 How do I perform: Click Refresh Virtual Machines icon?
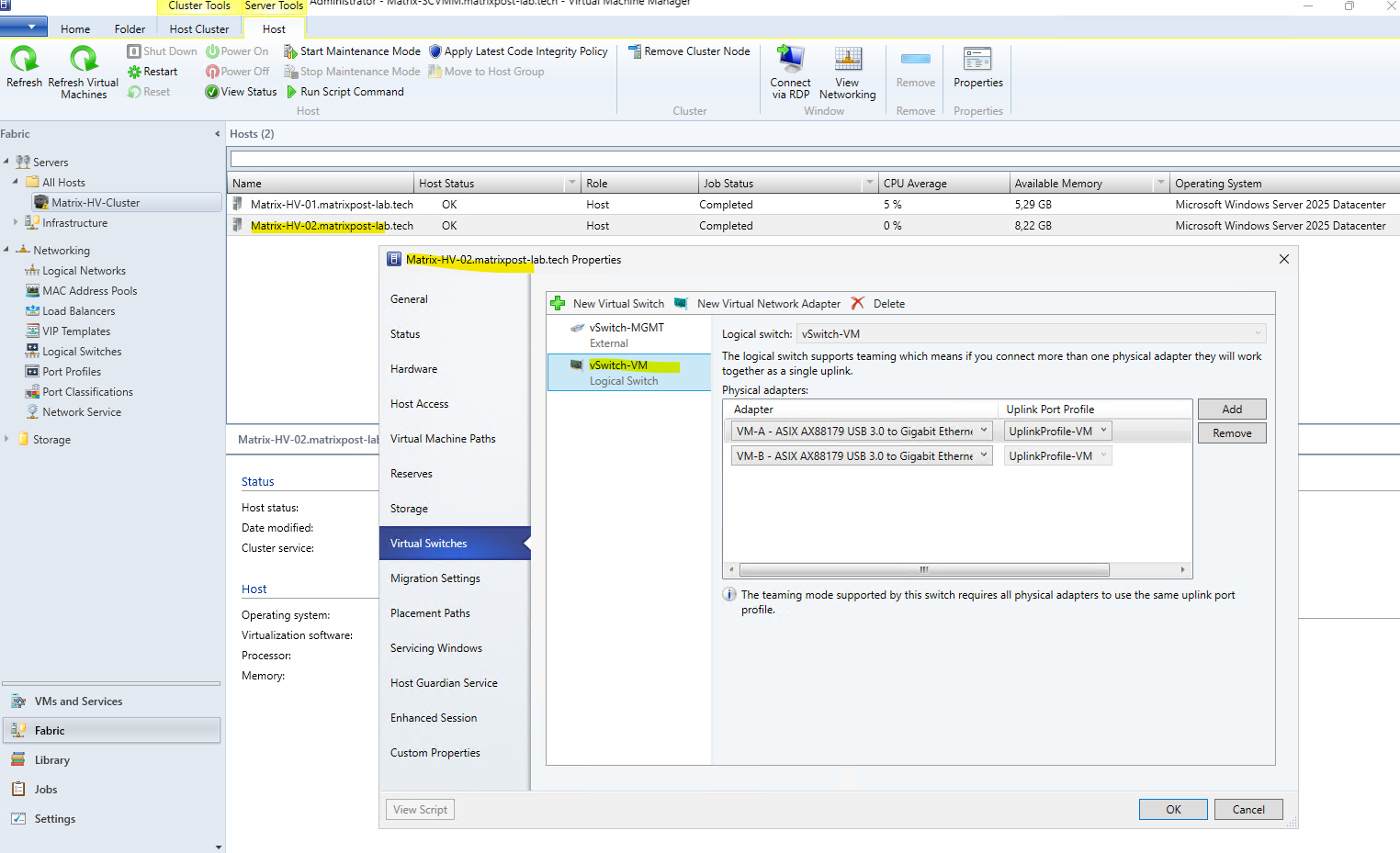coord(84,60)
